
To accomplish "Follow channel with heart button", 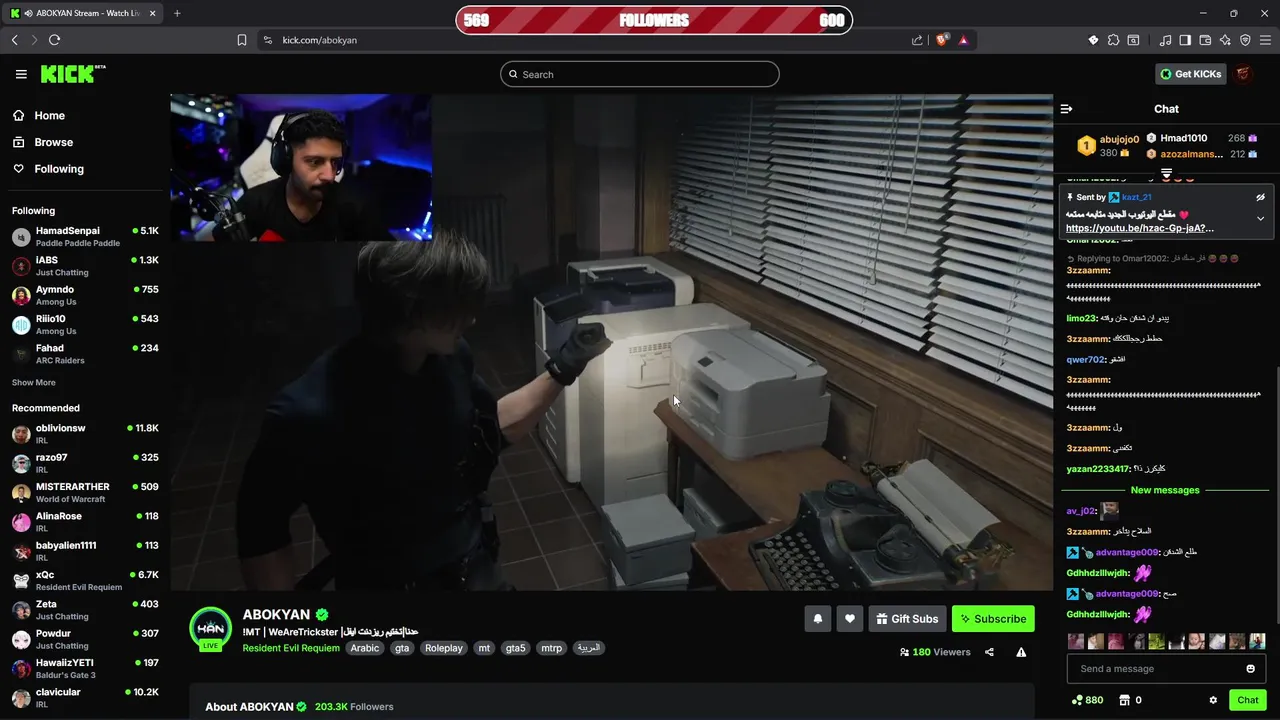I will pyautogui.click(x=850, y=619).
